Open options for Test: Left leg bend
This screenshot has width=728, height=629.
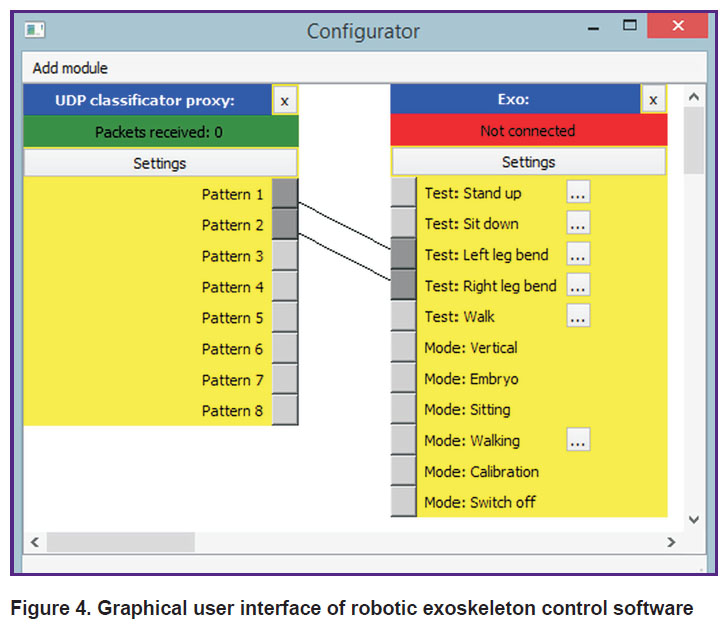coord(578,253)
